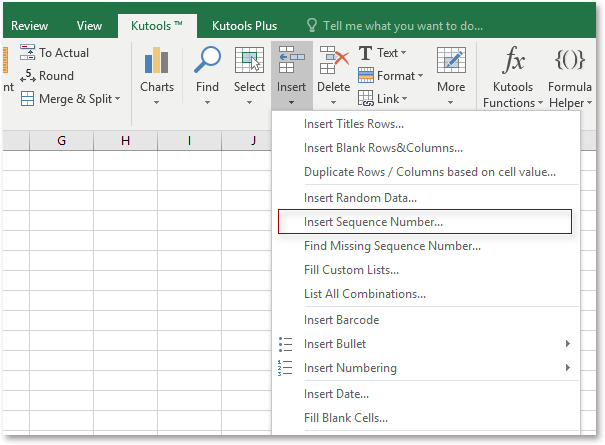Open the More tools icon
This screenshot has width=605, height=445.
click(x=451, y=64)
